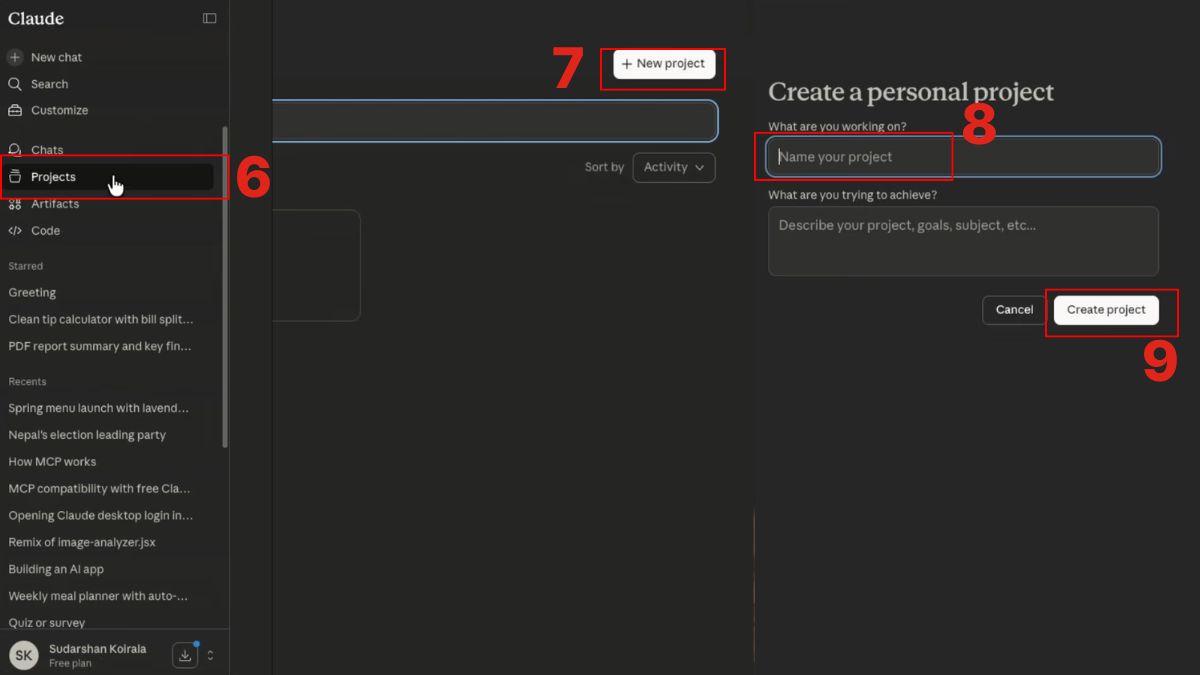Click the Projects stack icon
Screen dimensions: 1200x675
pos(15,177)
